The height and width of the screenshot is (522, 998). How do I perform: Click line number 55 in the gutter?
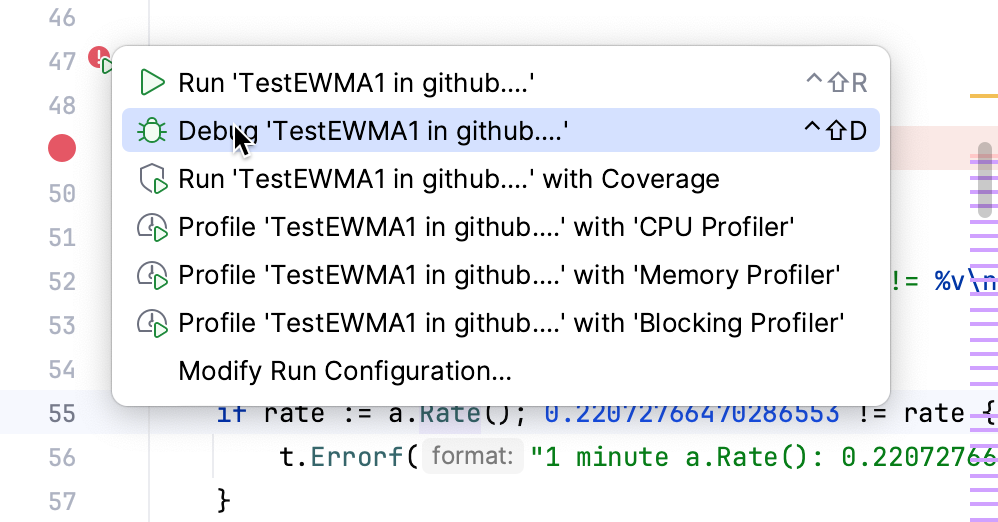coord(62,412)
